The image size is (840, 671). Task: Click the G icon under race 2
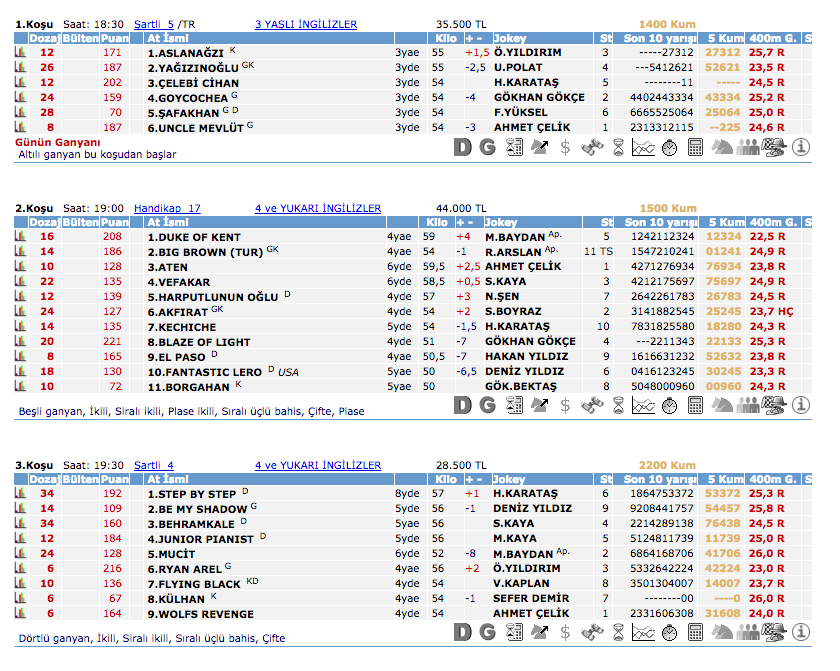487,405
